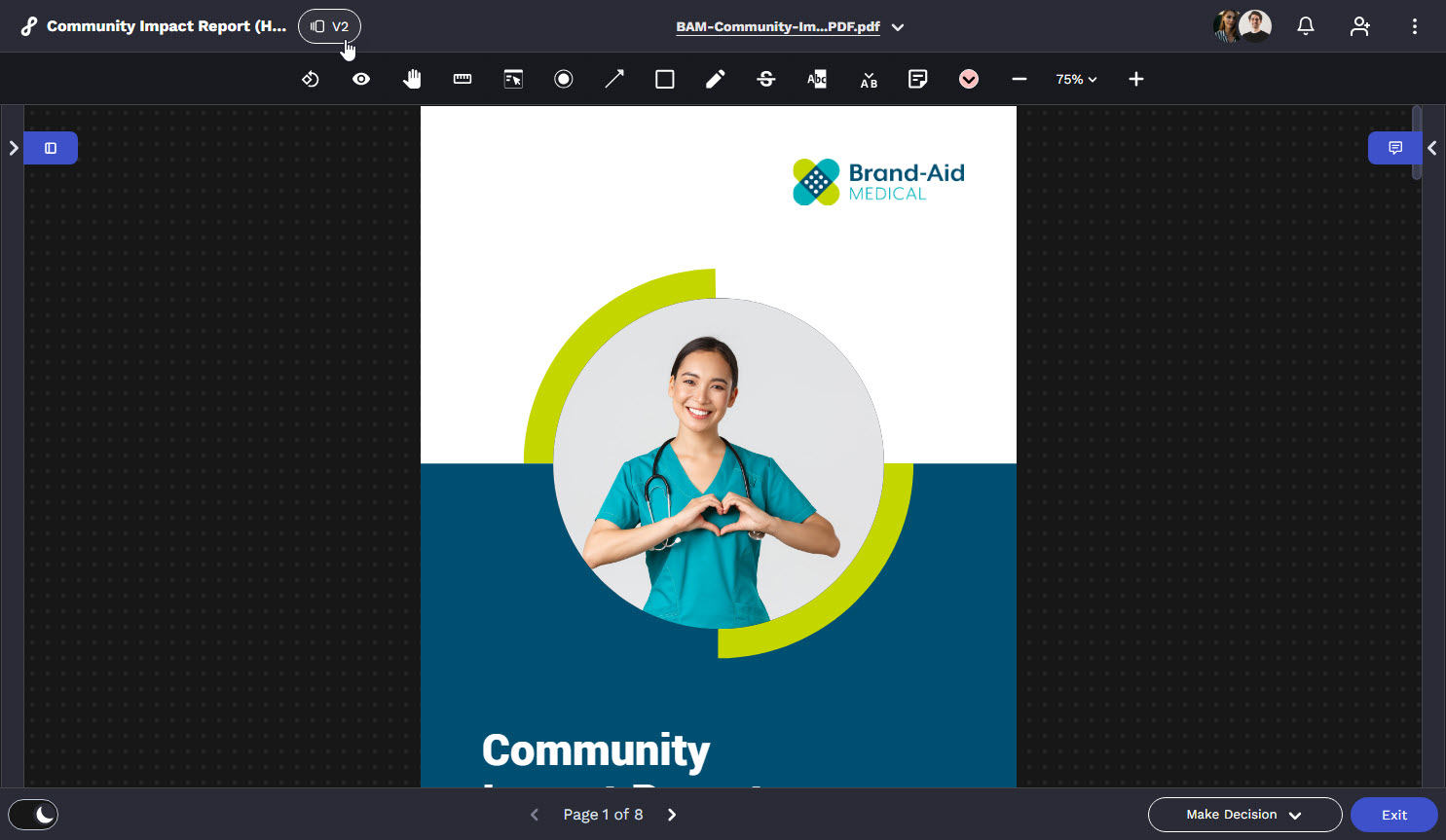The width and height of the screenshot is (1446, 840).
Task: Select the ruler measurement tool
Action: click(463, 79)
